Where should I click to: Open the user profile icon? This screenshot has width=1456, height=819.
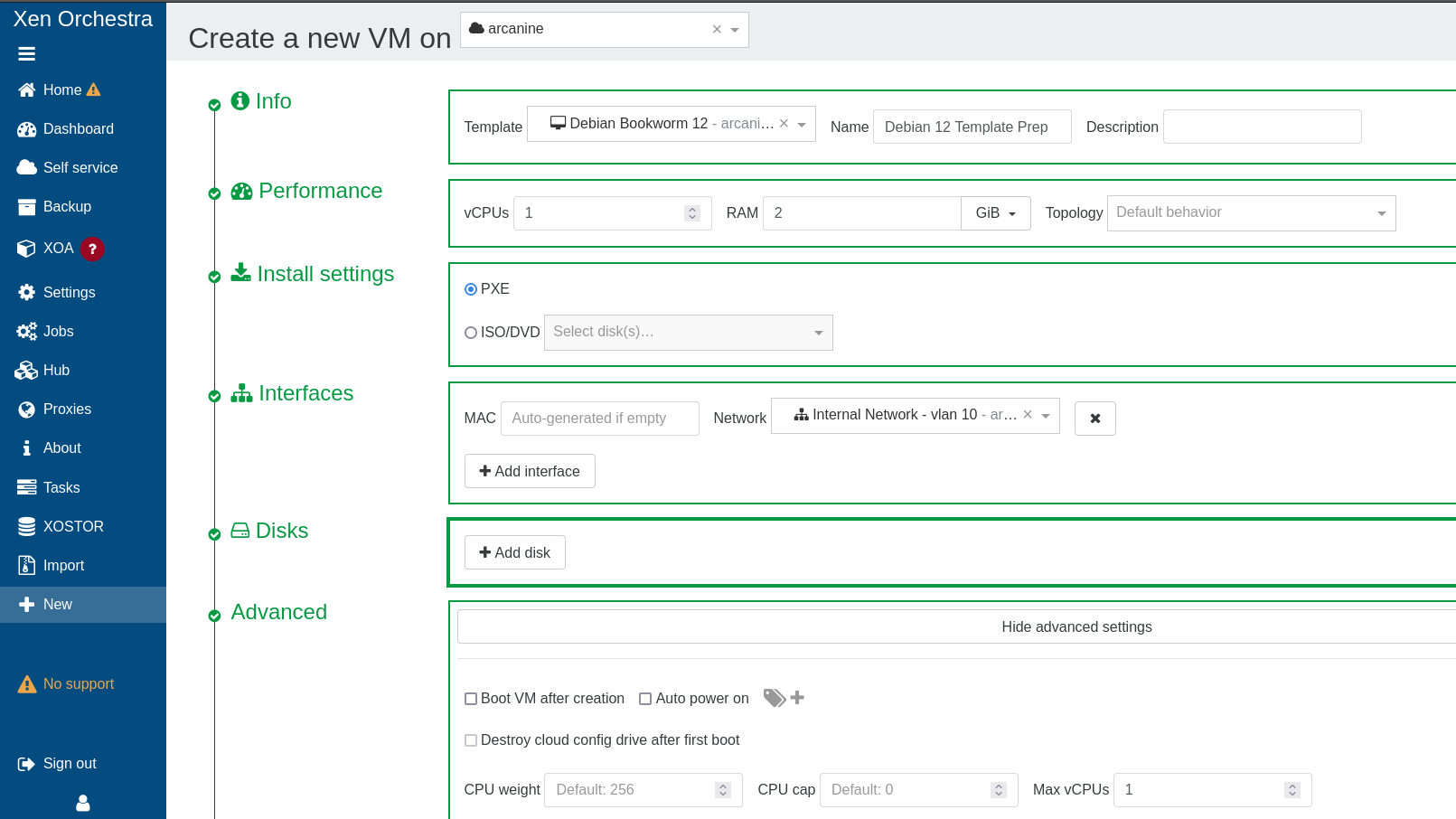coord(83,803)
